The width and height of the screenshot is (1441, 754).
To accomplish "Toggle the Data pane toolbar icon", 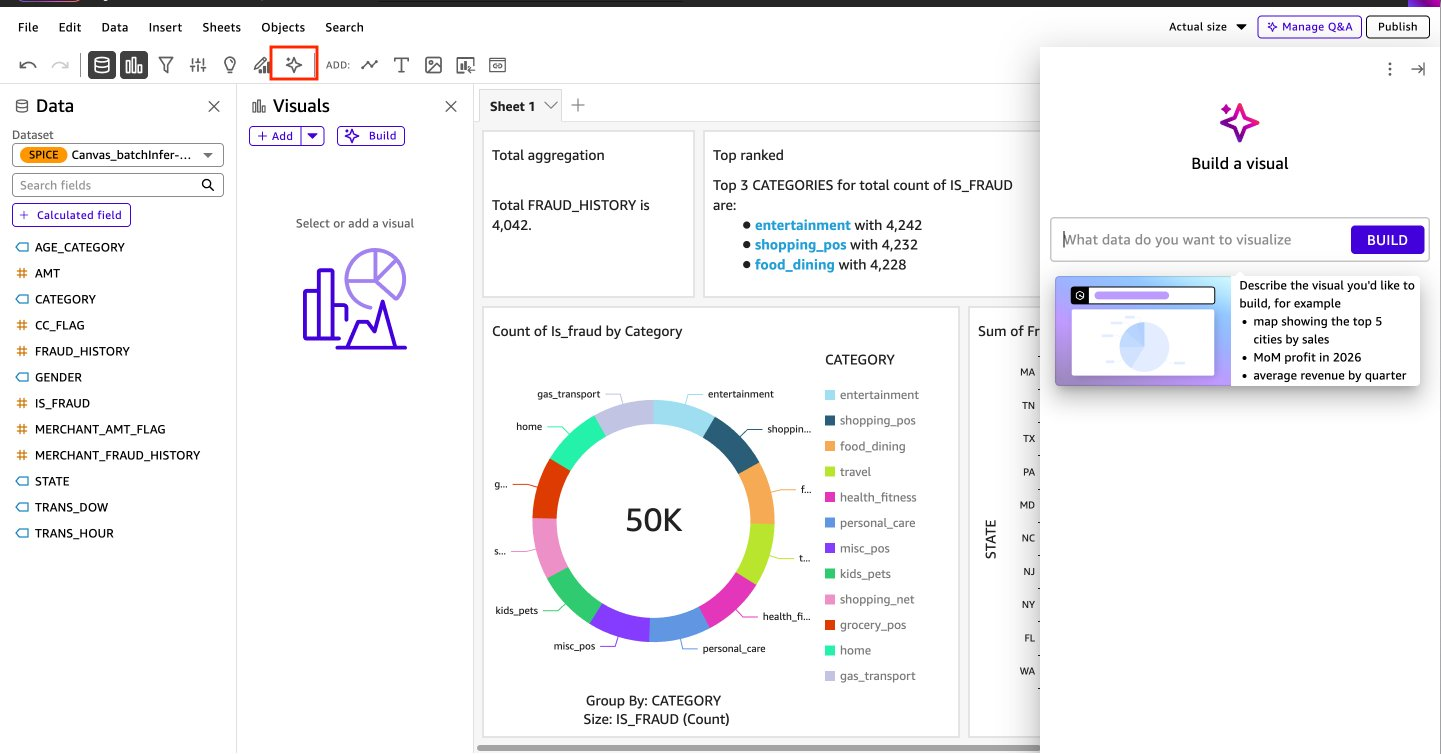I will [101, 65].
